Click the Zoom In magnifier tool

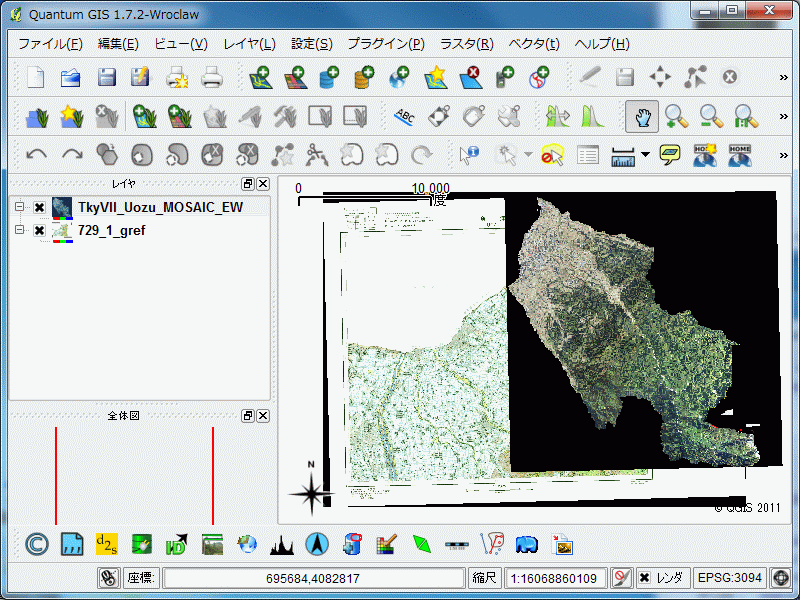(677, 116)
